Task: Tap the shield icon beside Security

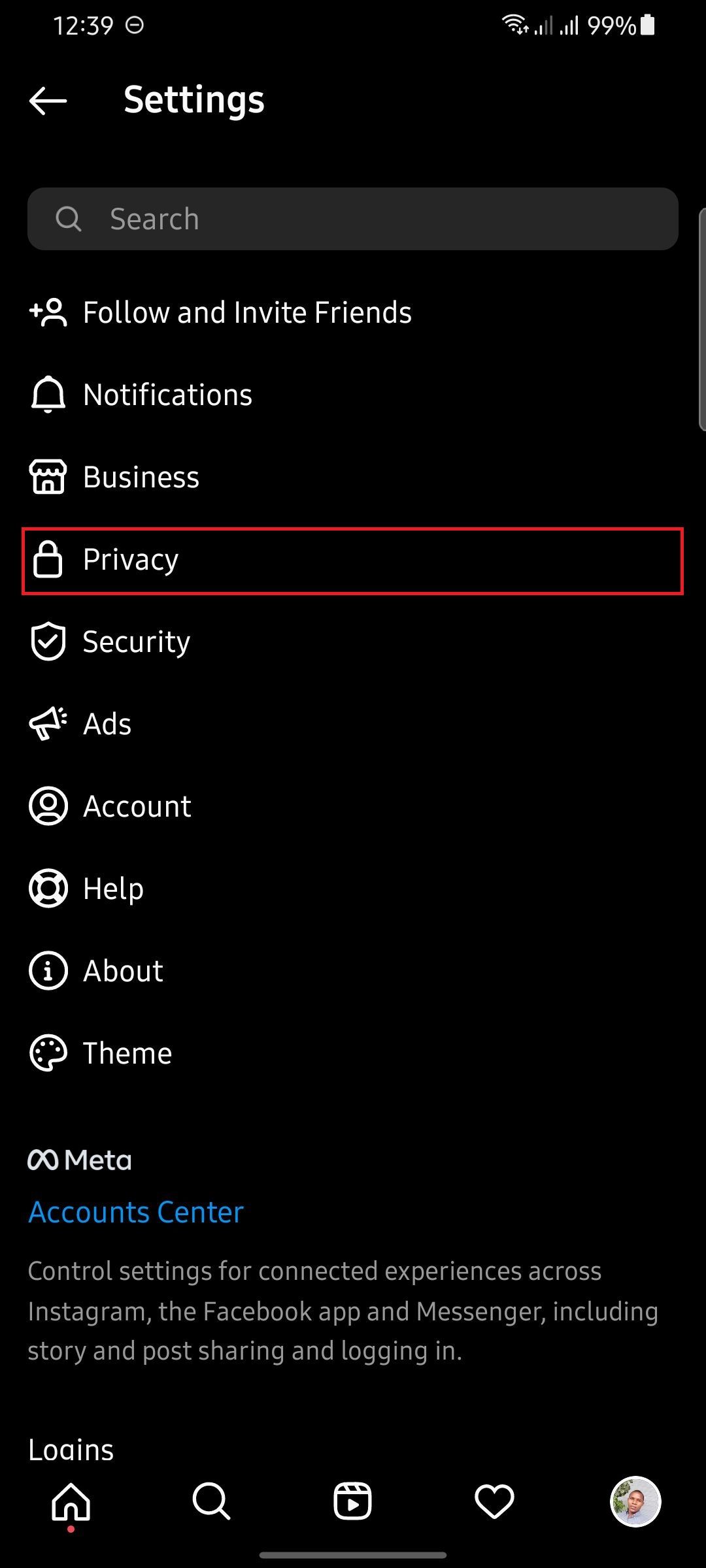Action: tap(48, 642)
